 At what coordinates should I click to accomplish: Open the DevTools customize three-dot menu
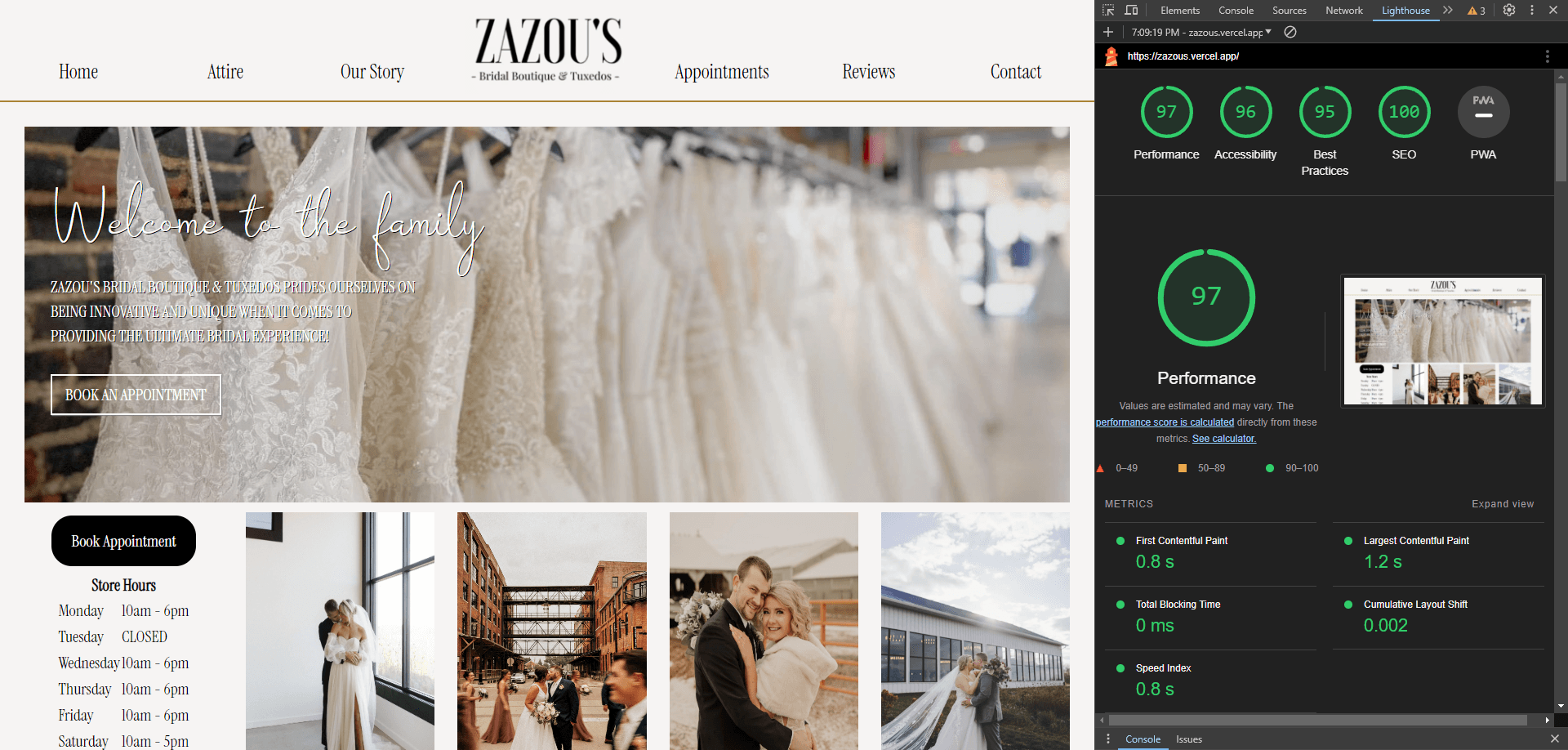pos(1532,11)
